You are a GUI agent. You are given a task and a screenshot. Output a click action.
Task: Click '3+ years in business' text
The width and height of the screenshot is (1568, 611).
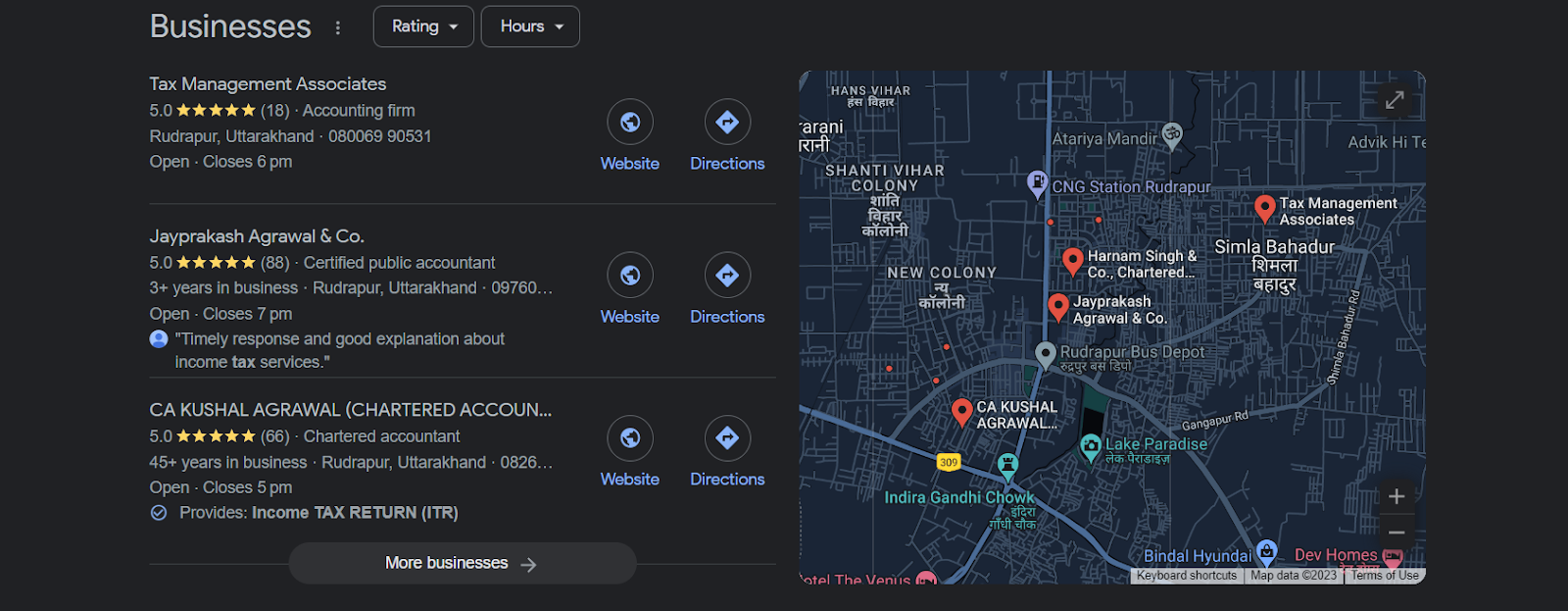223,288
